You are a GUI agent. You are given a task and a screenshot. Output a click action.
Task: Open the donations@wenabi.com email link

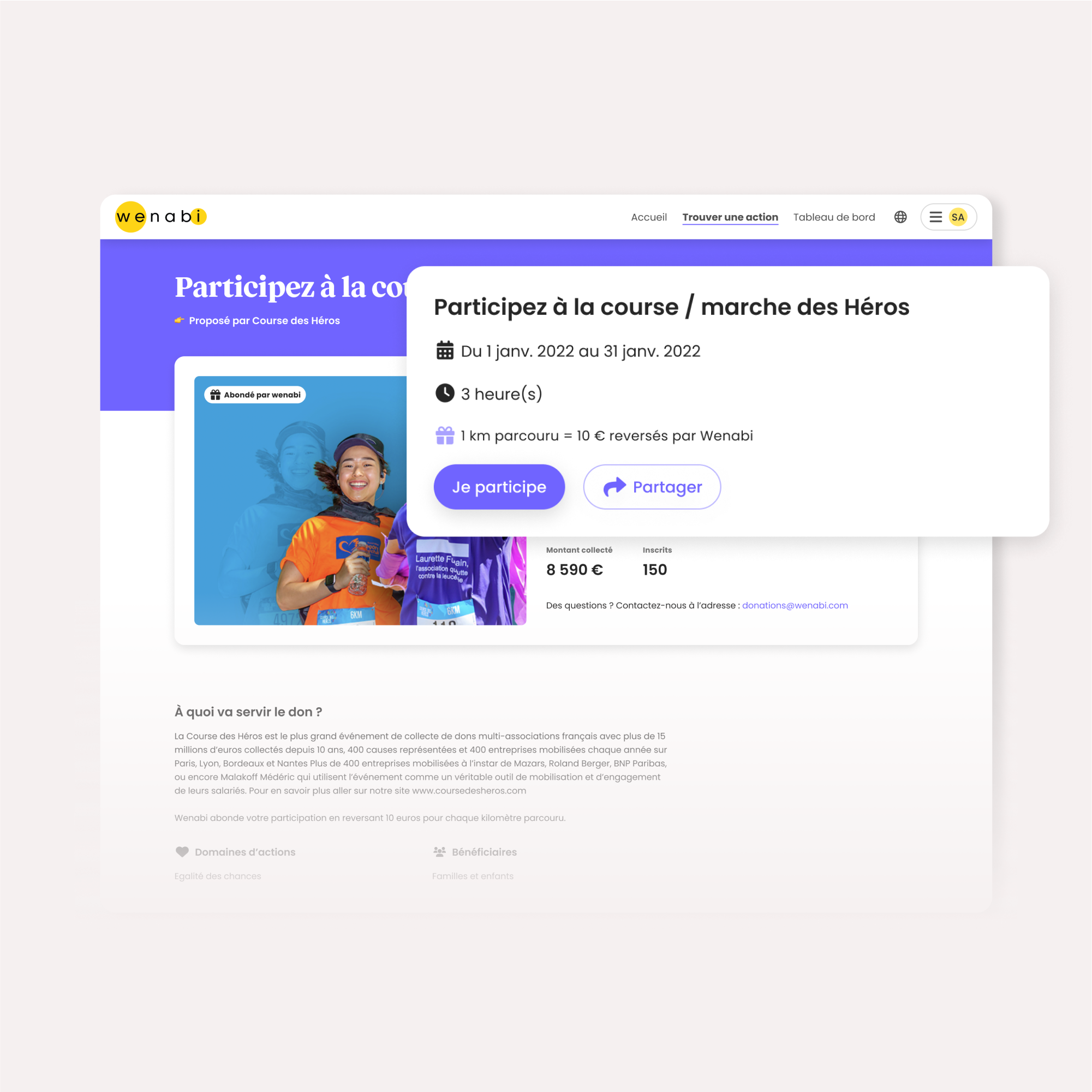point(795,605)
